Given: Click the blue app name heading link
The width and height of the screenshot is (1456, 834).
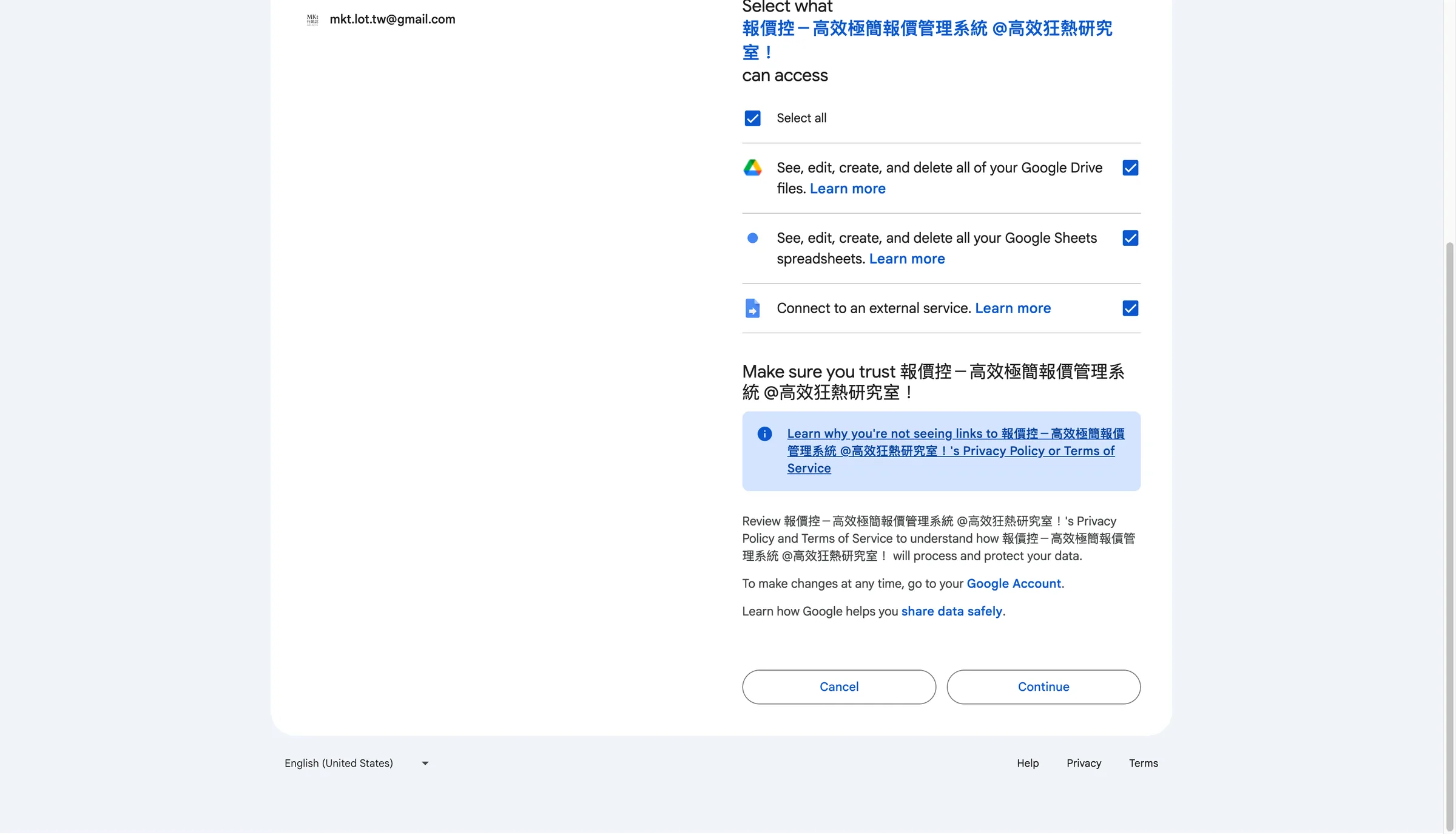Looking at the screenshot, I should (927, 41).
